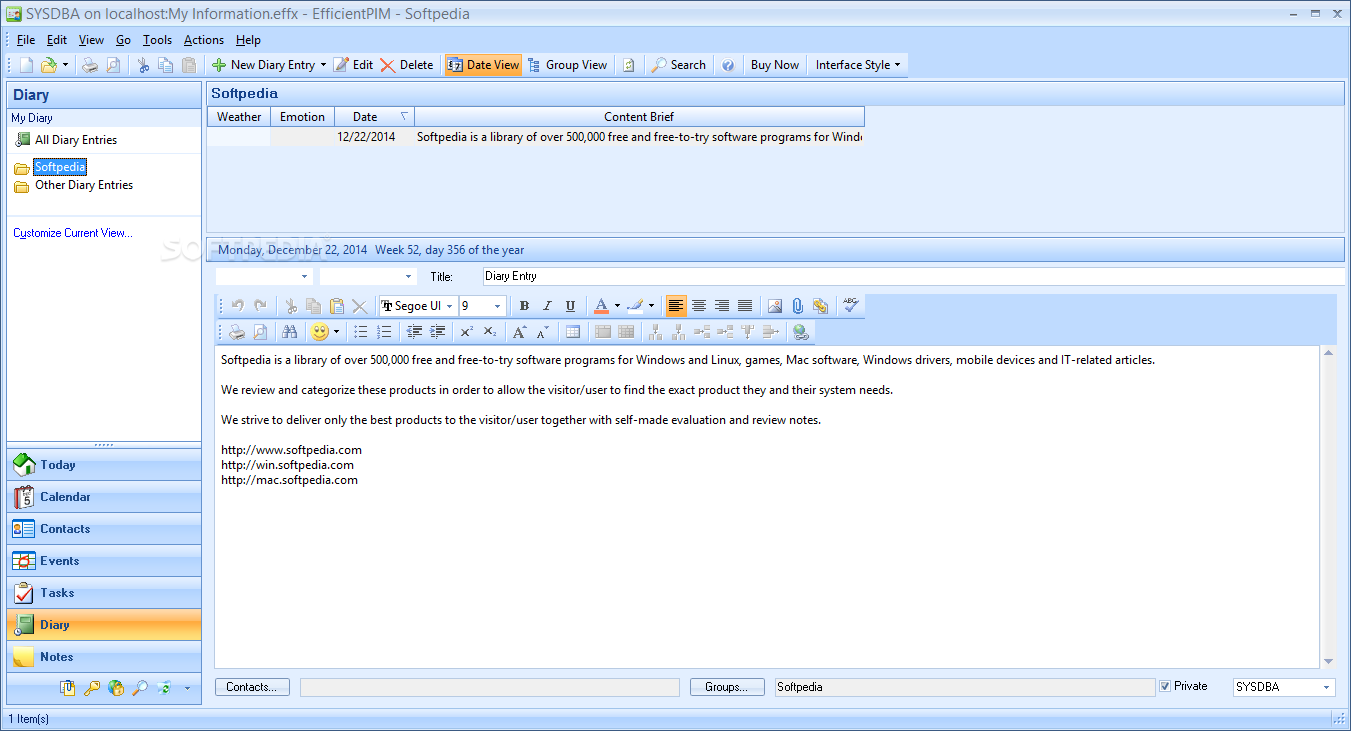Screen dimensions: 1351x731
Task: Open the Actions menu
Action: tap(204, 40)
